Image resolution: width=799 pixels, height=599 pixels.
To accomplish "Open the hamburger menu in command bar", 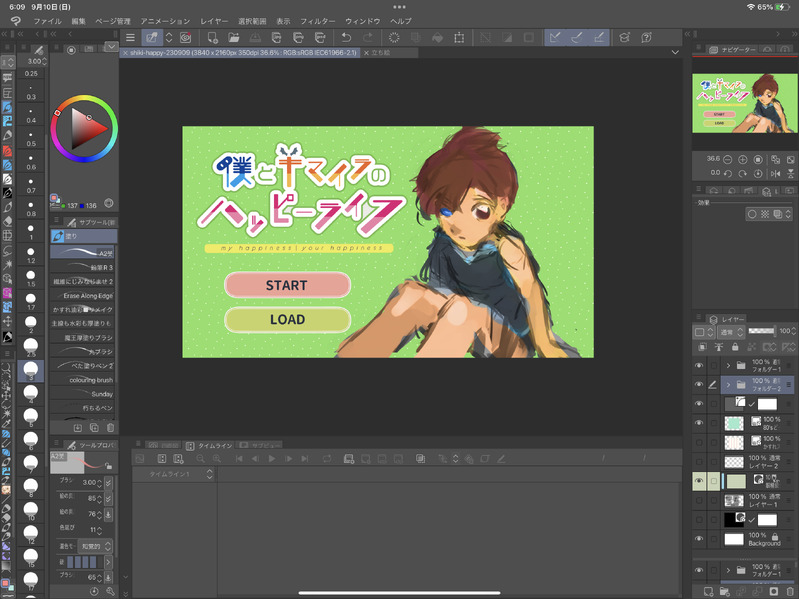I will coord(130,38).
